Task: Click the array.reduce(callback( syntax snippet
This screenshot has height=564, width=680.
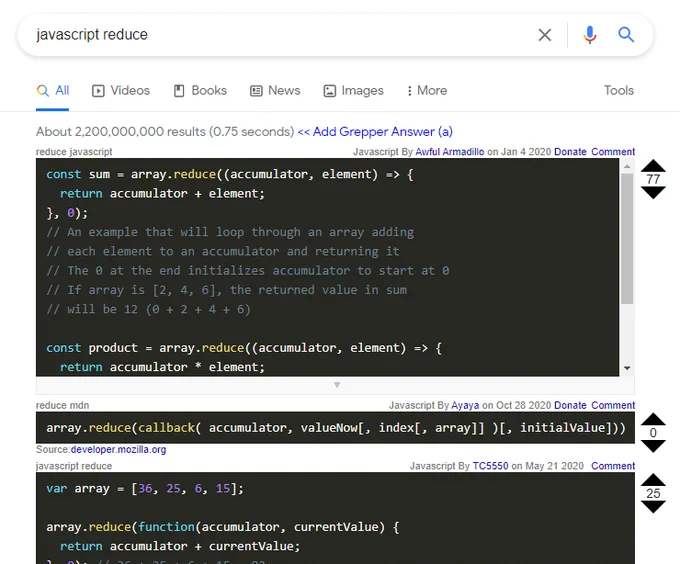Action: click(x=336, y=428)
